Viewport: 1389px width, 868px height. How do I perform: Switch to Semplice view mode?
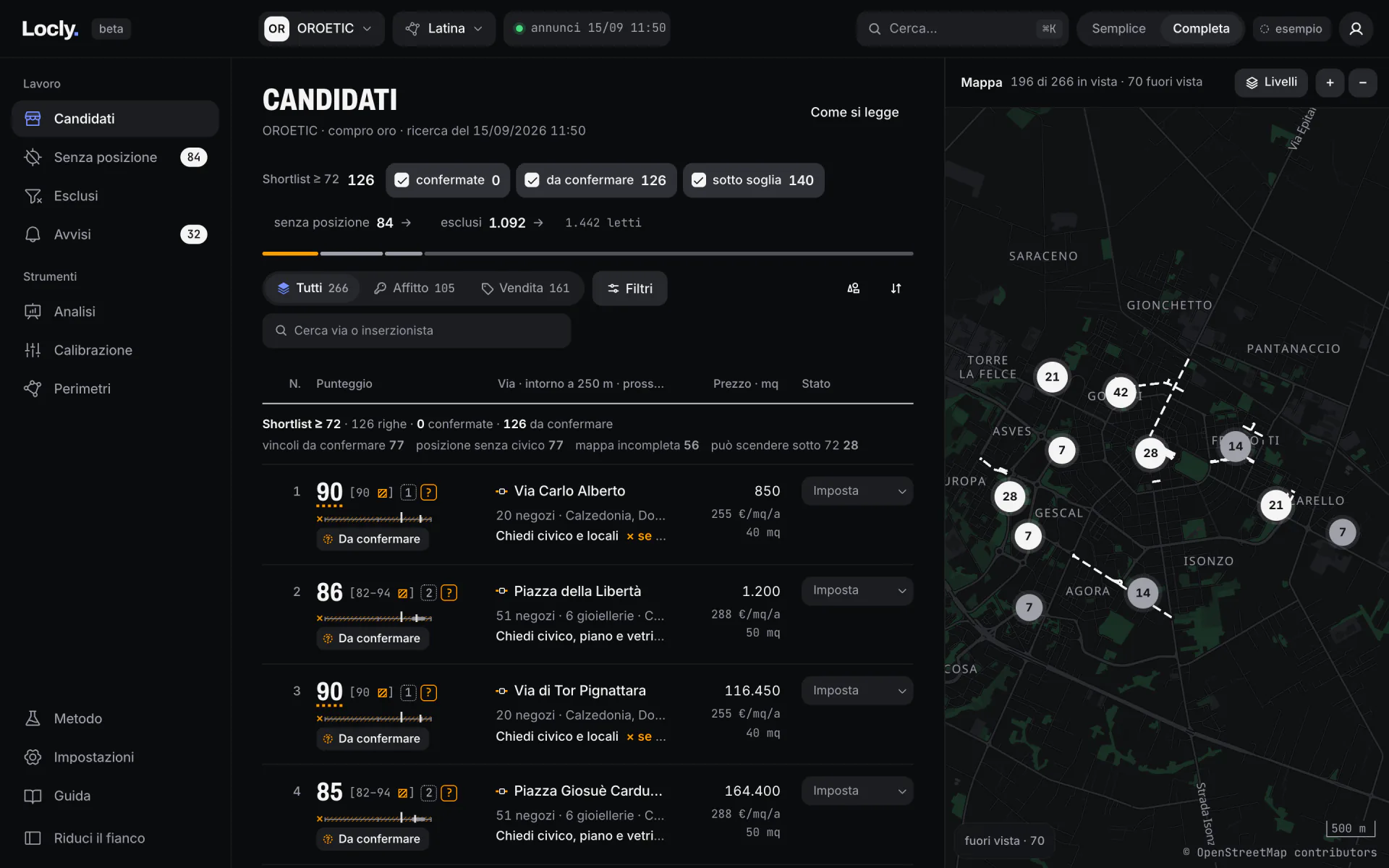click(x=1118, y=28)
